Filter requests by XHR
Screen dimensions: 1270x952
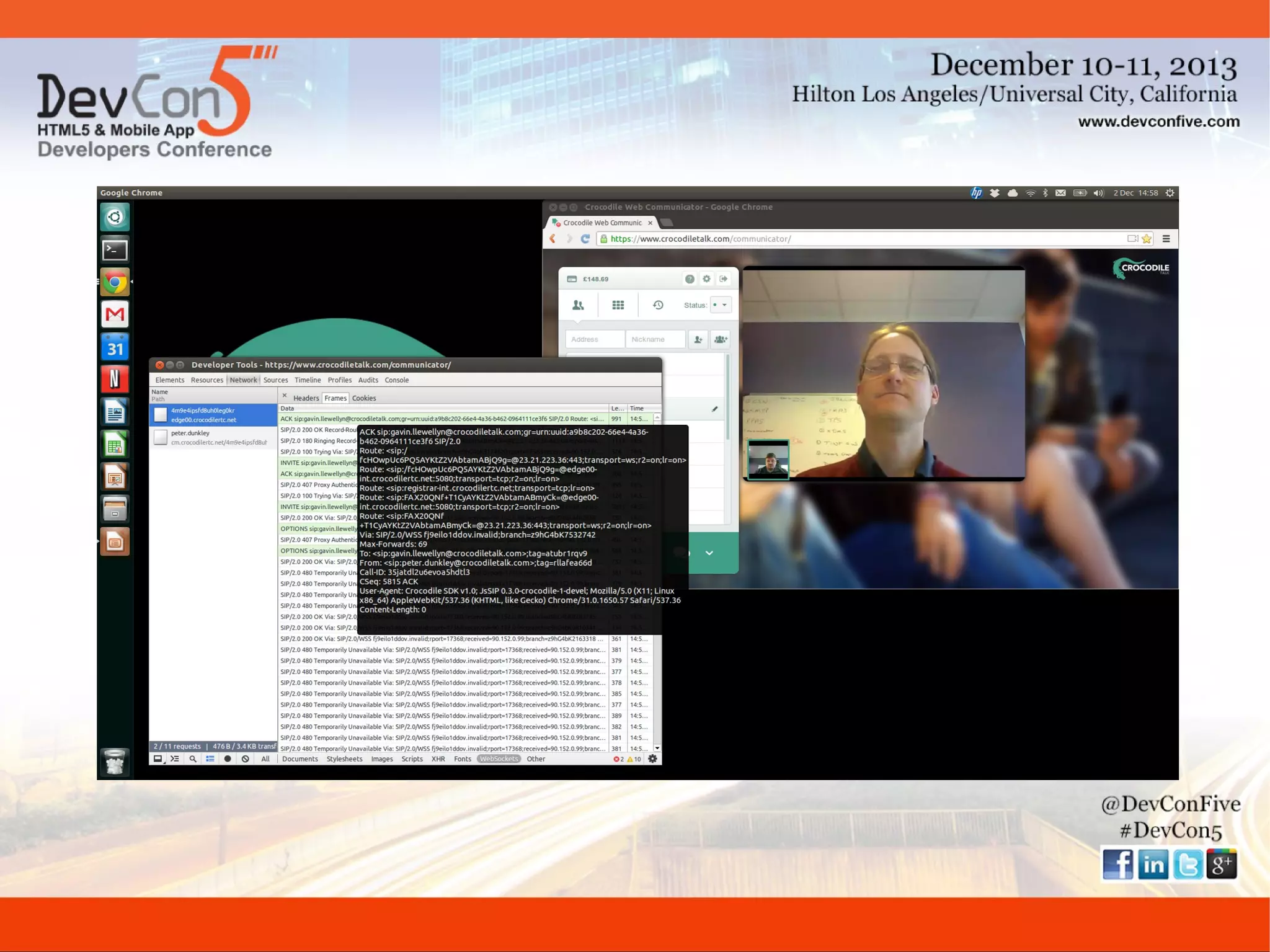438,759
